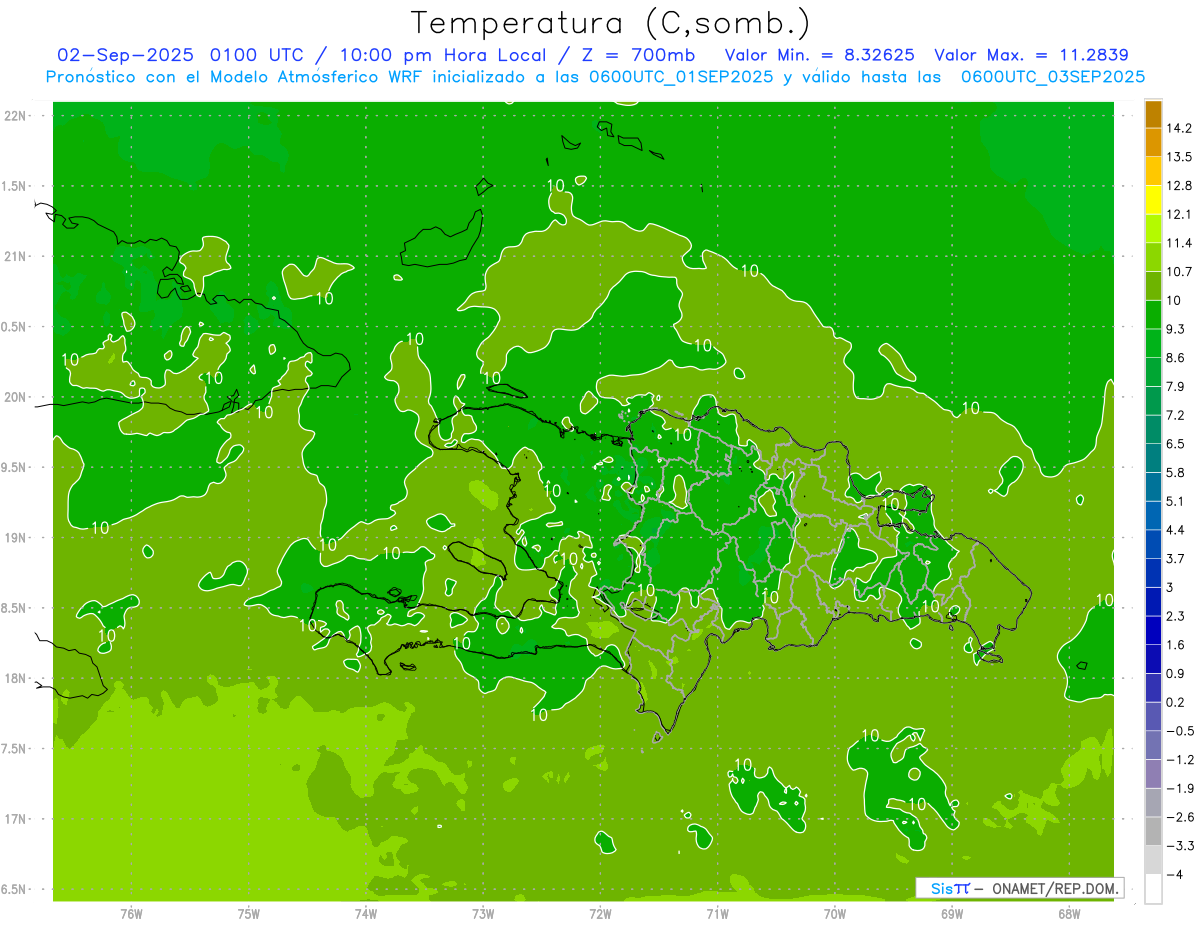Image resolution: width=1200 pixels, height=927 pixels.
Task: Pick the legend swatch between 12.8 and 13.5
Action: [x=1153, y=172]
